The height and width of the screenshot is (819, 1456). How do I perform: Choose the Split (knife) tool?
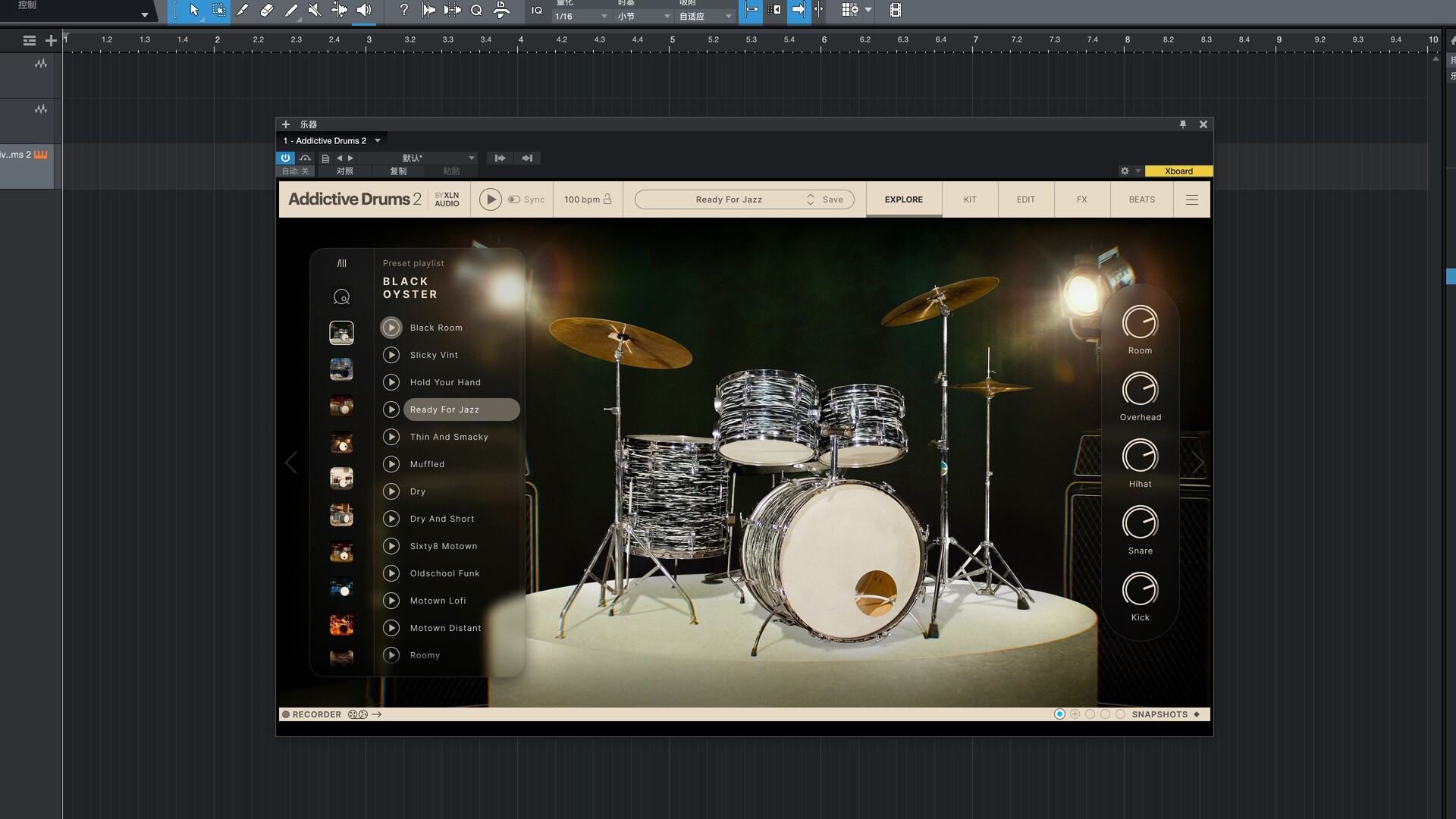coord(242,10)
